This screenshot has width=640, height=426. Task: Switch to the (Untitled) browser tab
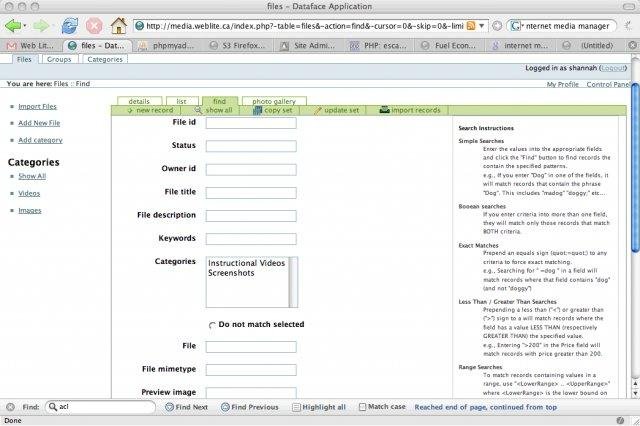pyautogui.click(x=590, y=45)
